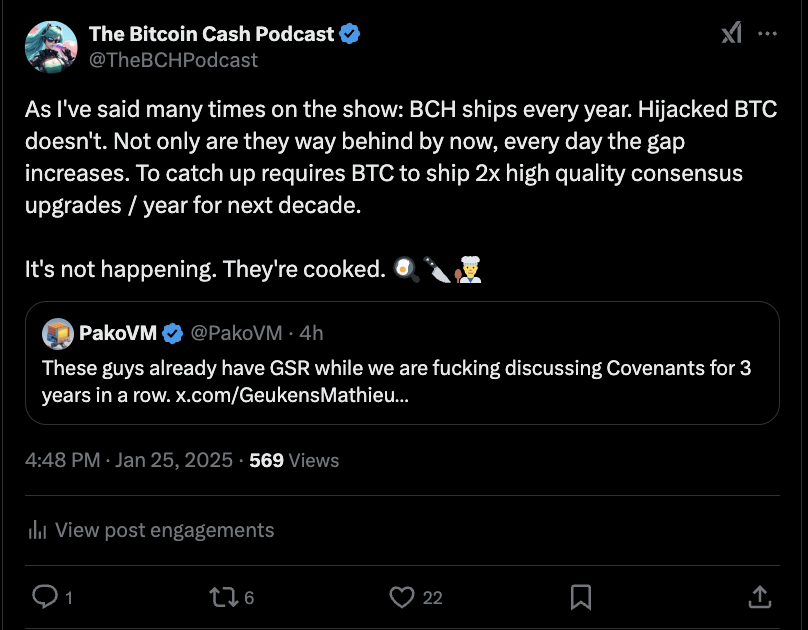Click the reply speech bubble icon

coord(45,597)
